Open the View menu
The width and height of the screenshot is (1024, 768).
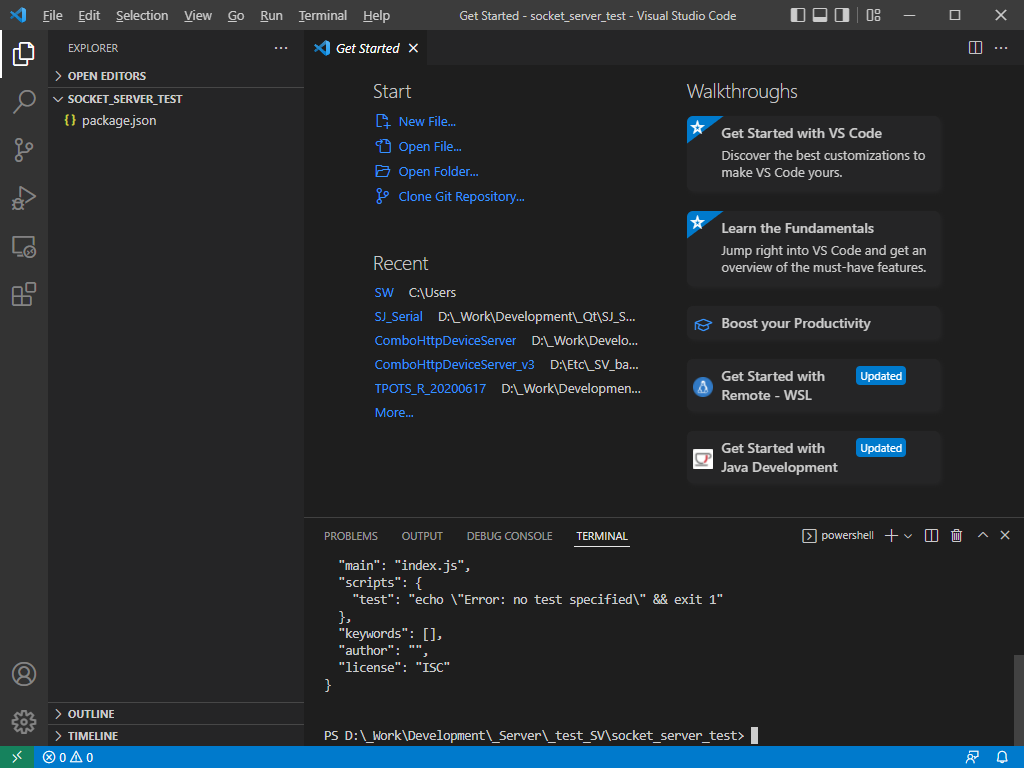click(x=197, y=15)
